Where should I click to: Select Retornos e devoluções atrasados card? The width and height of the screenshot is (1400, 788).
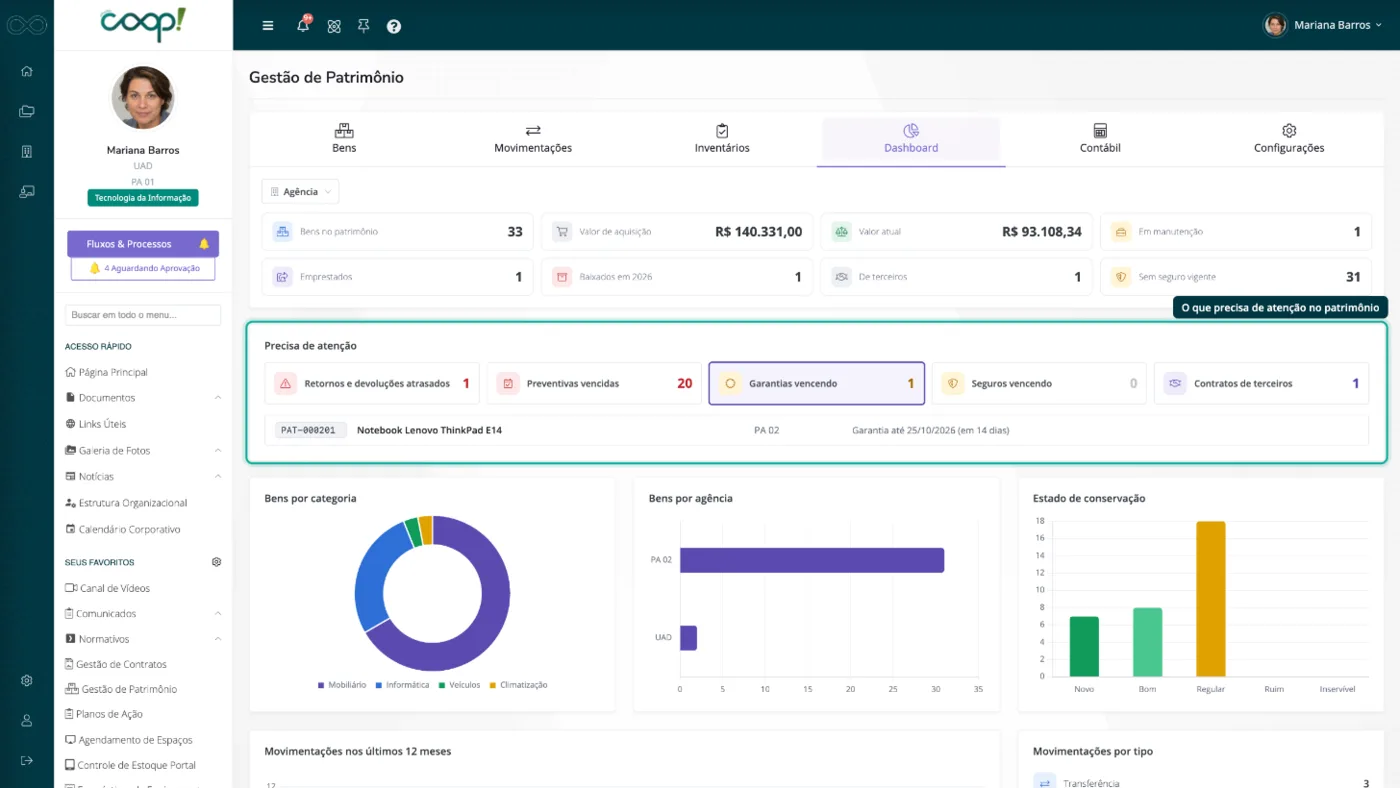tap(372, 384)
